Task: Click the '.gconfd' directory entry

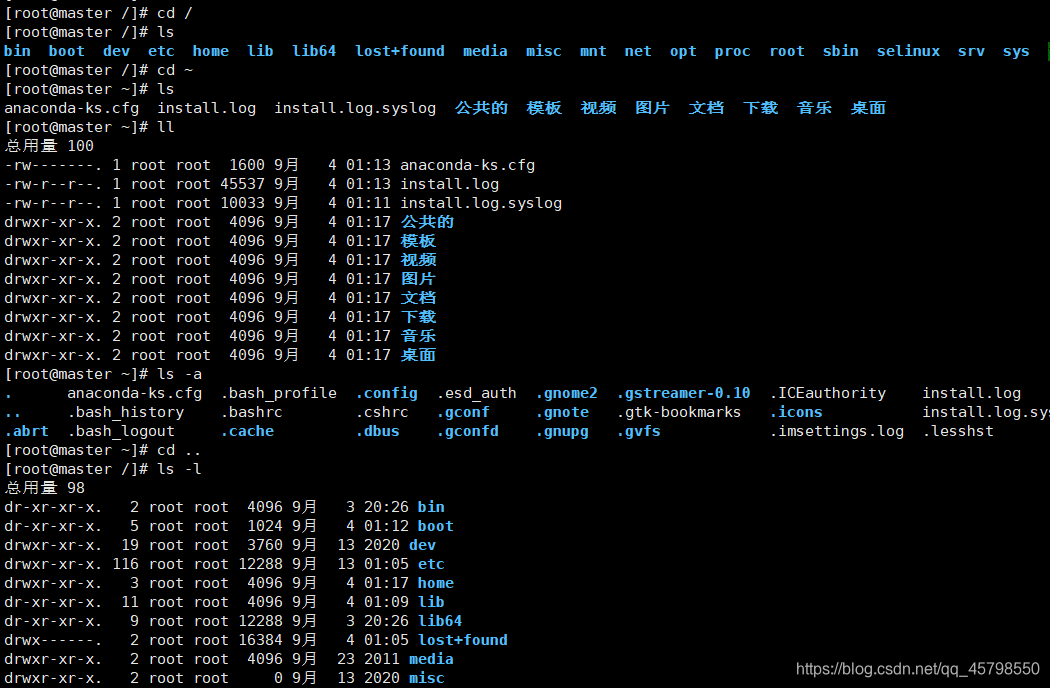Action: 468,431
